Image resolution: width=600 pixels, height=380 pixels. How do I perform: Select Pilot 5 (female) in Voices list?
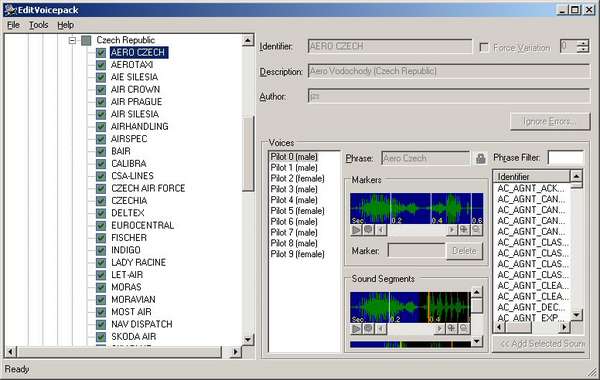(297, 211)
